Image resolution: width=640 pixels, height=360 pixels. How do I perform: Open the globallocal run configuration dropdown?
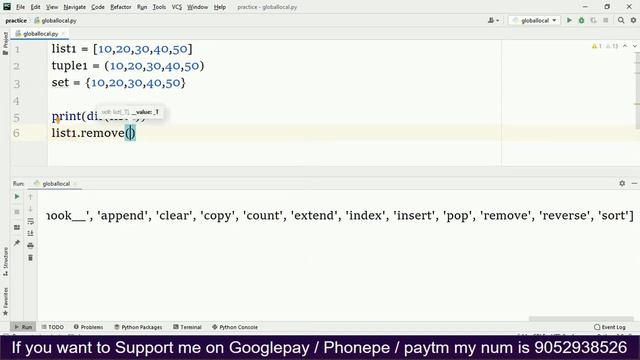pyautogui.click(x=534, y=20)
